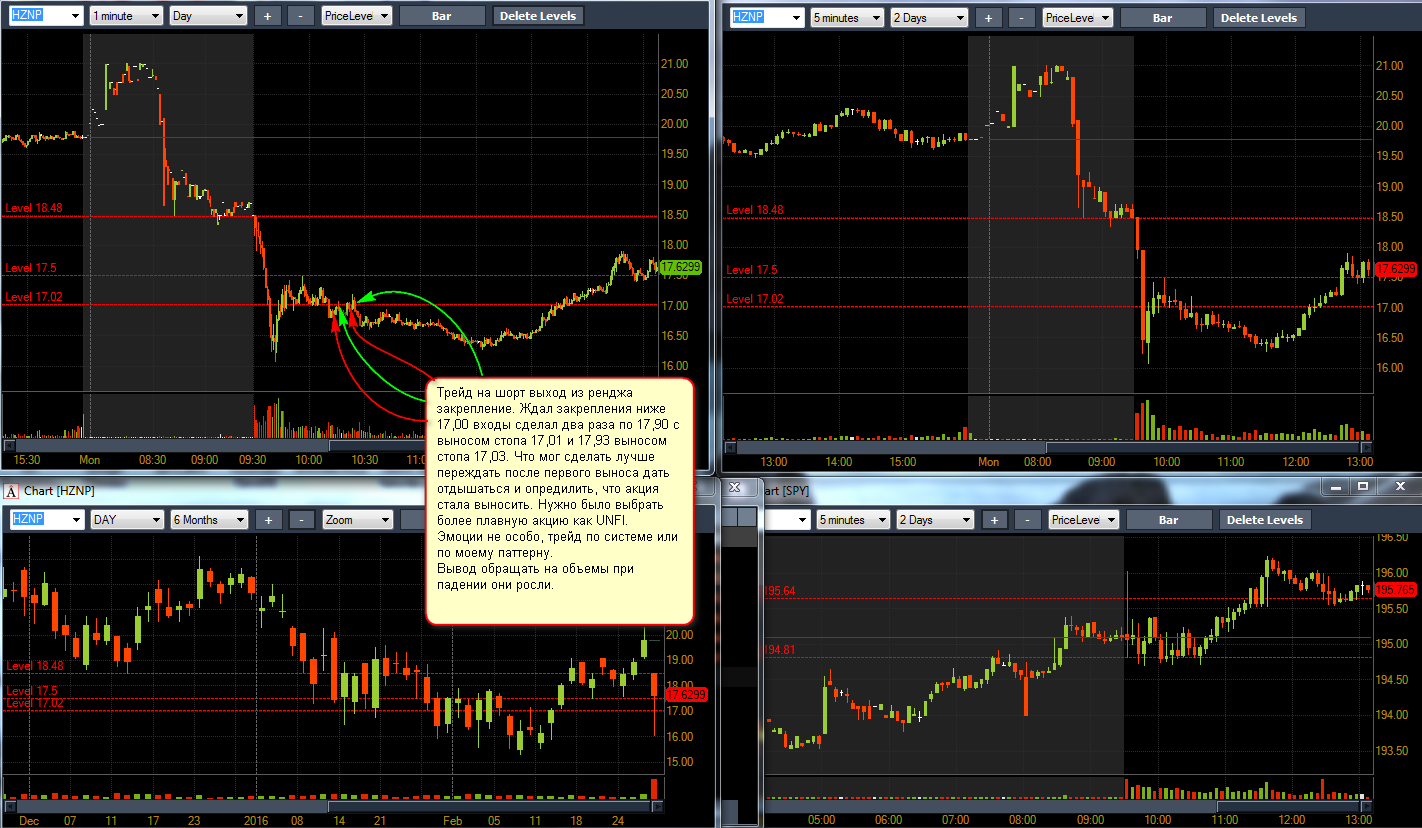Image resolution: width=1422 pixels, height=828 pixels.
Task: Click the horizontal scrollbar thumb on daily chart
Action: point(172,806)
